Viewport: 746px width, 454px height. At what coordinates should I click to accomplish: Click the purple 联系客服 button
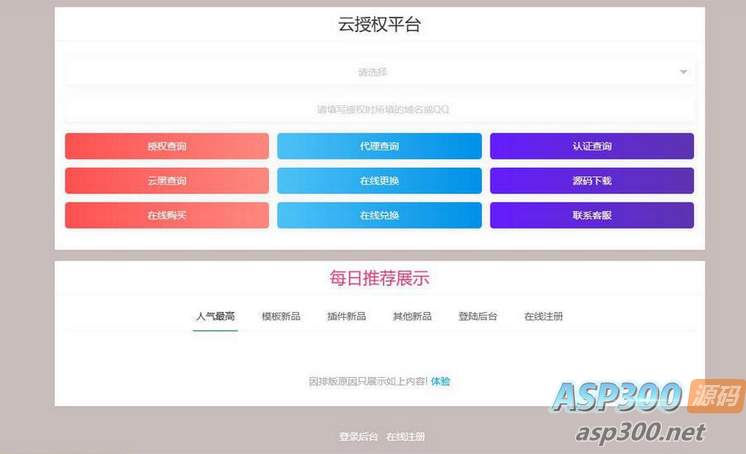(x=592, y=216)
